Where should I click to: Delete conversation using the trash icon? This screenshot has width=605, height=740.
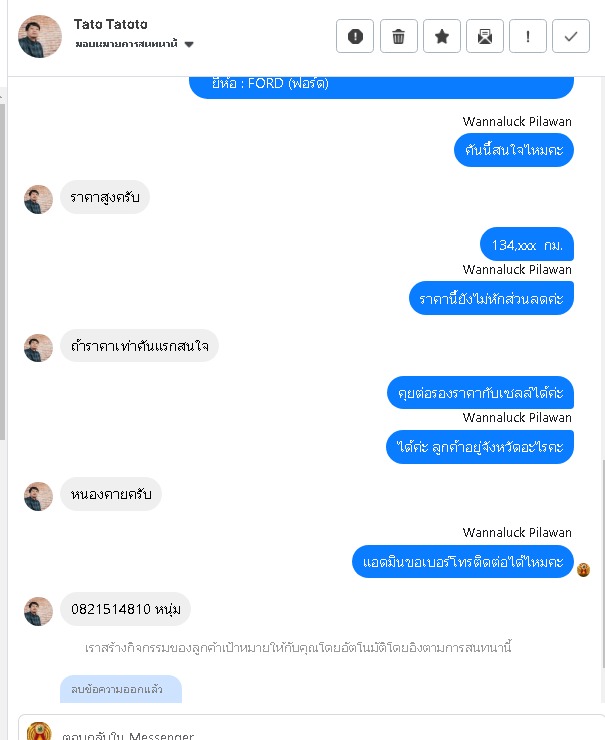[399, 36]
